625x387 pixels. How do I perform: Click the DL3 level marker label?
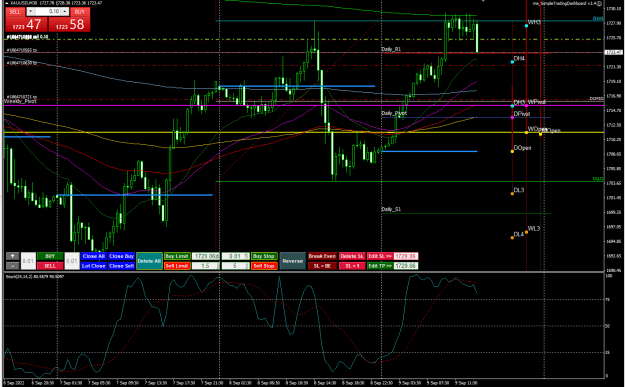(x=519, y=190)
